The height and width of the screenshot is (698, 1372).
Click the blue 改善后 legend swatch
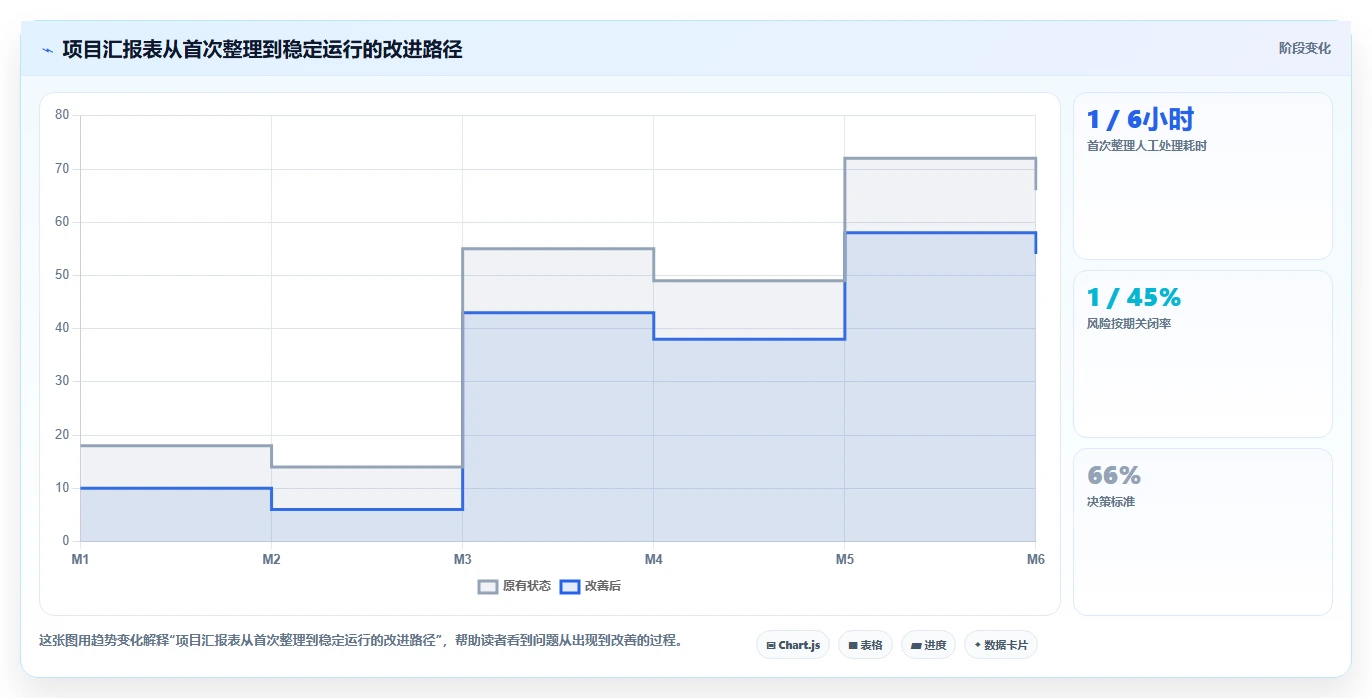coord(569,587)
